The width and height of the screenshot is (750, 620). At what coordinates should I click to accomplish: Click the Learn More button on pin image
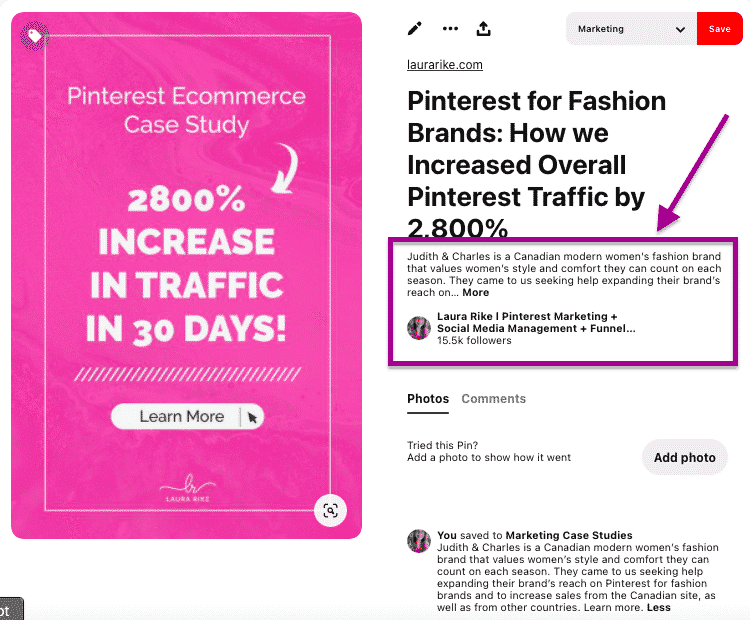pos(187,416)
